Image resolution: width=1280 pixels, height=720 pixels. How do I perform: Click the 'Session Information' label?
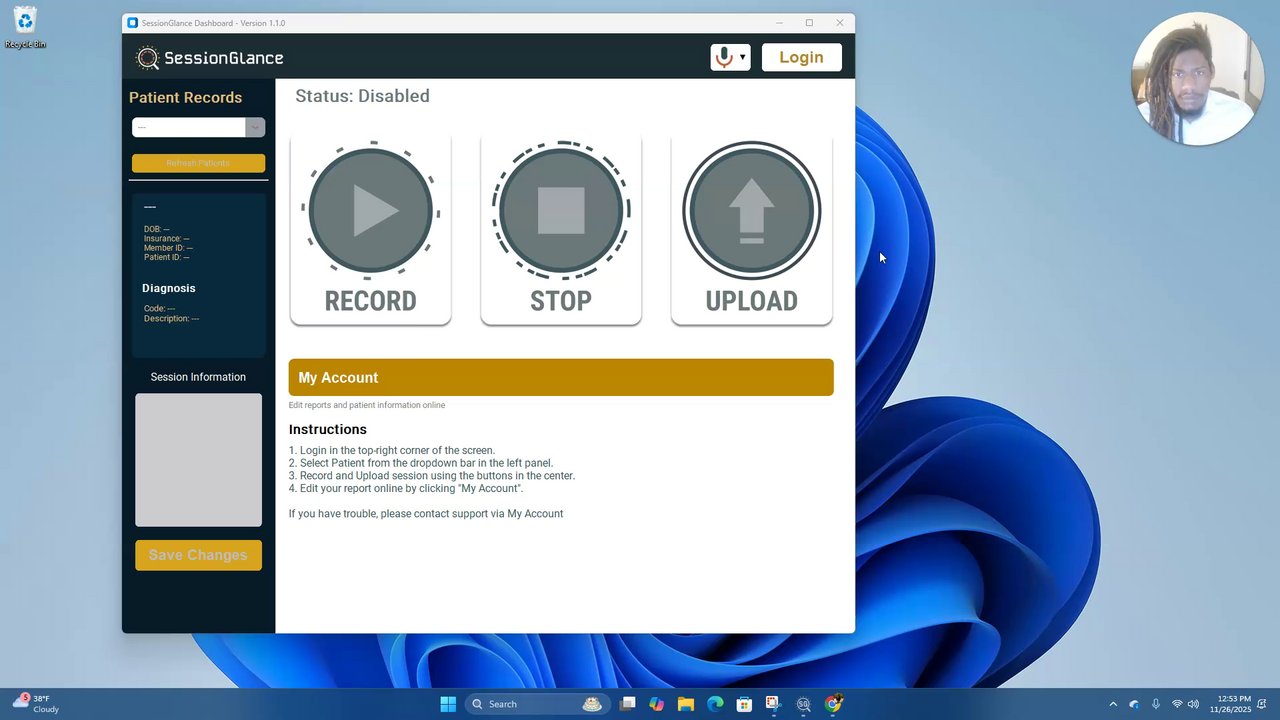198,377
